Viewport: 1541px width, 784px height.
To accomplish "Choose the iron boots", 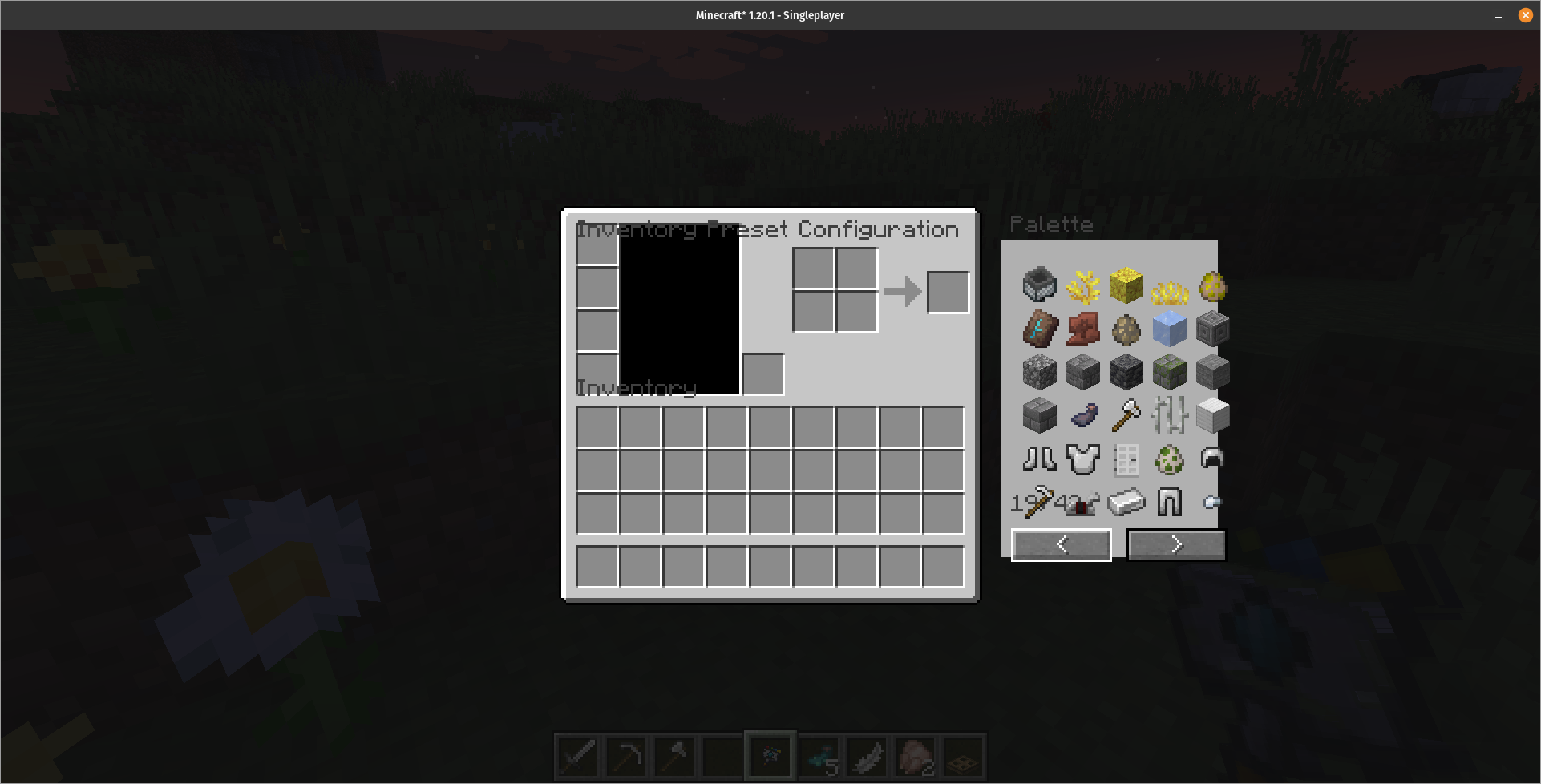I will click(x=1040, y=459).
